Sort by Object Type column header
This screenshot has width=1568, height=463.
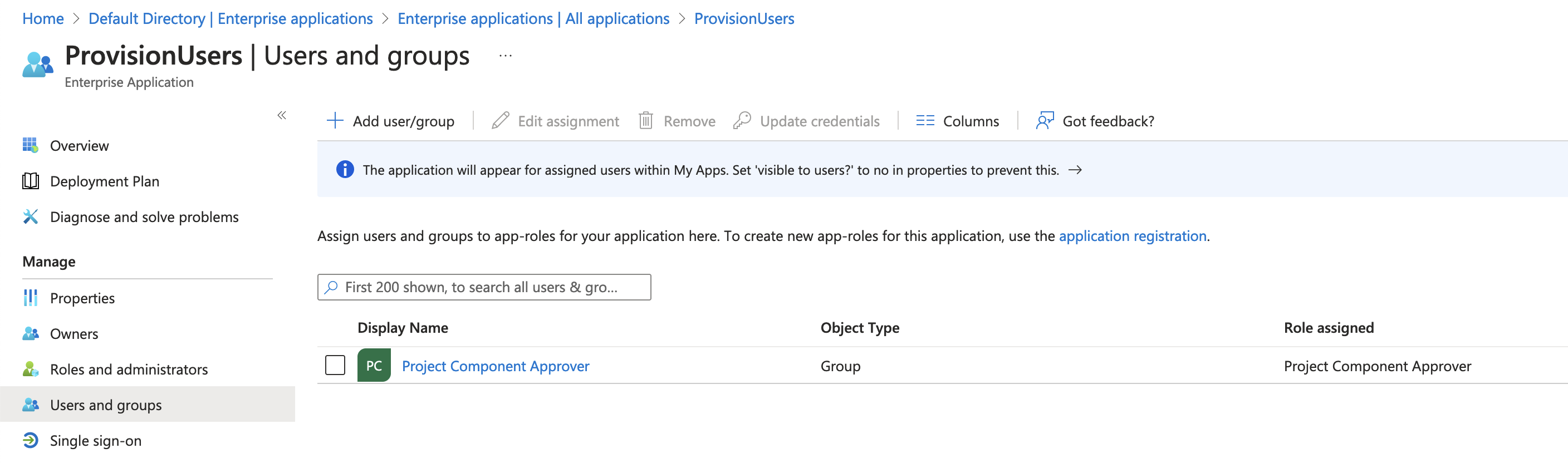point(860,328)
